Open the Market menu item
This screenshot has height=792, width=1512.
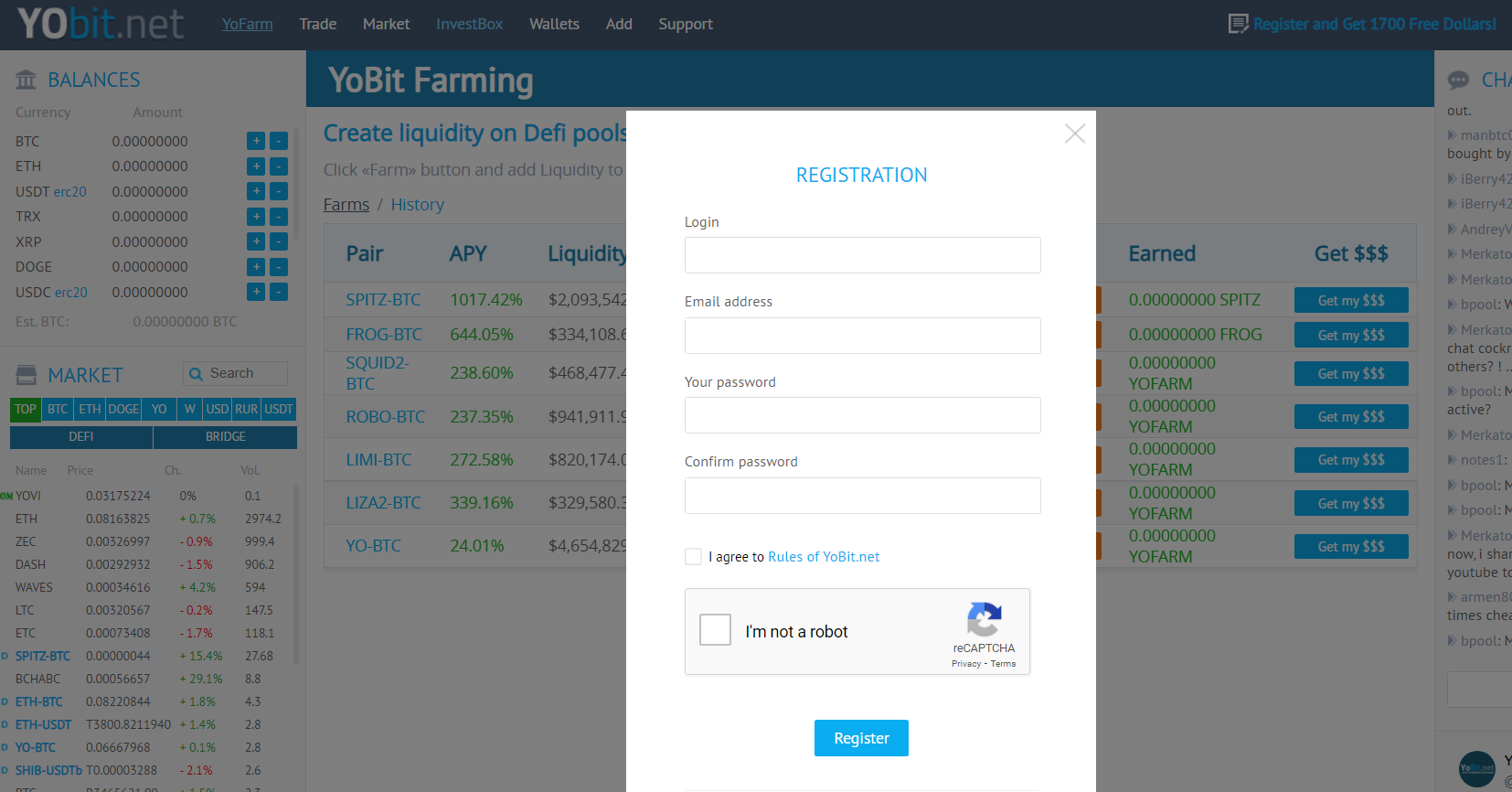[386, 24]
